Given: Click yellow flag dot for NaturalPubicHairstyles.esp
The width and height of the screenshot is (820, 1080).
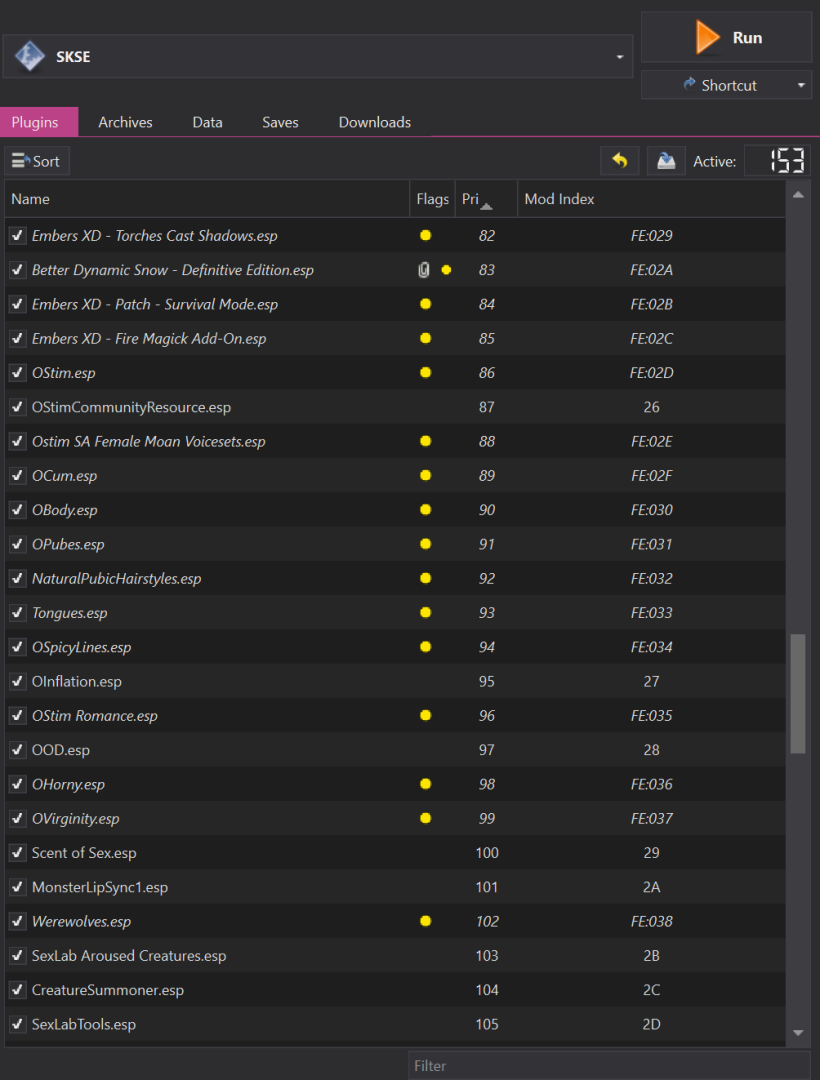Looking at the screenshot, I should (425, 578).
